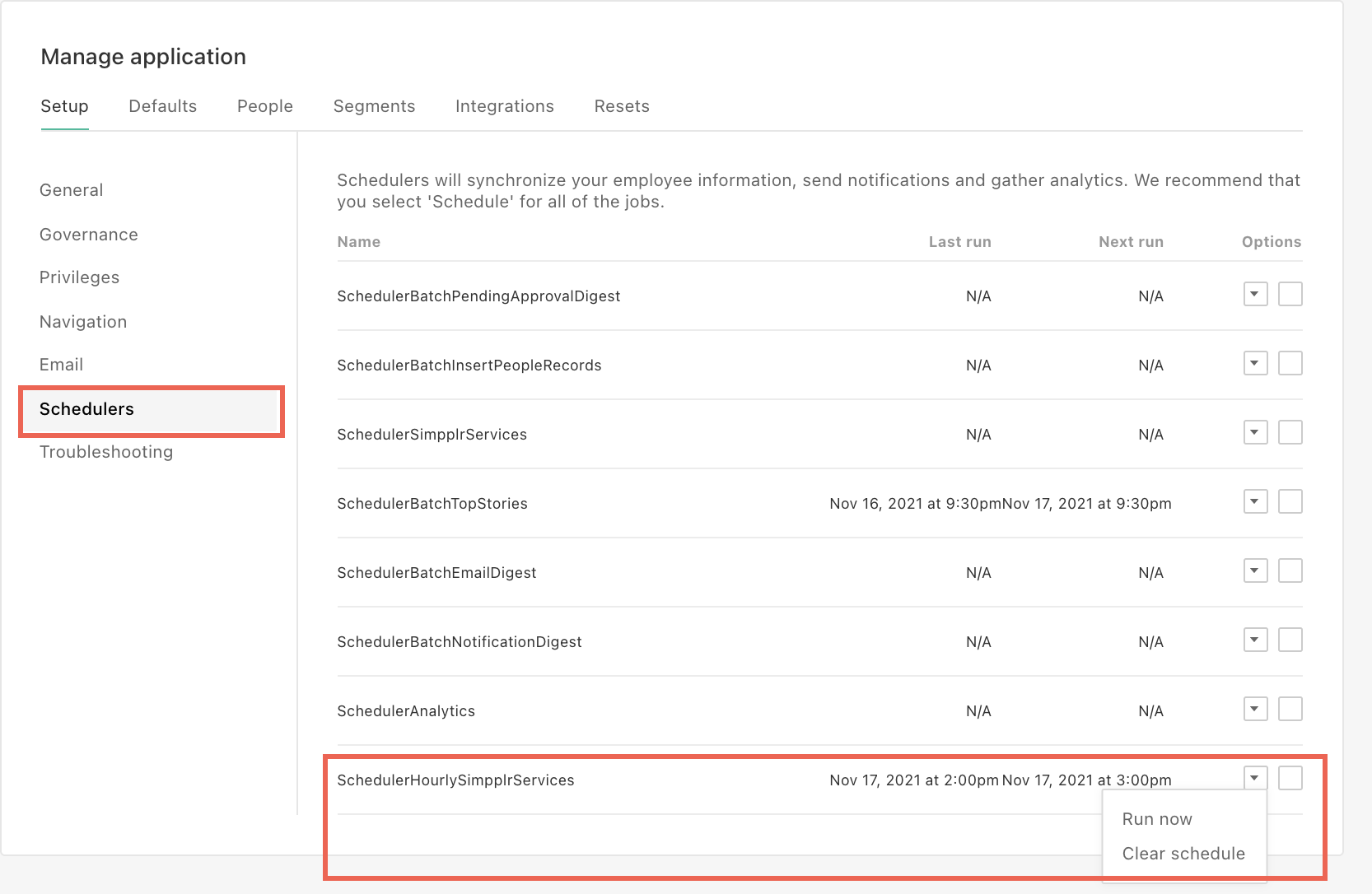Click the Name column header
This screenshot has width=1372, height=894.
pyautogui.click(x=359, y=242)
